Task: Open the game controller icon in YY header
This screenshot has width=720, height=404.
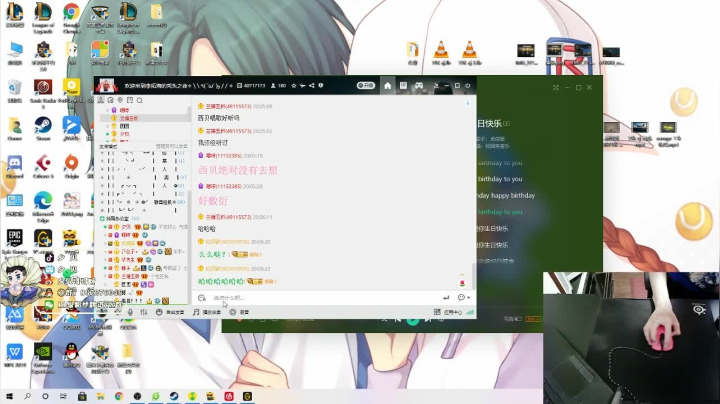Action: point(419,85)
